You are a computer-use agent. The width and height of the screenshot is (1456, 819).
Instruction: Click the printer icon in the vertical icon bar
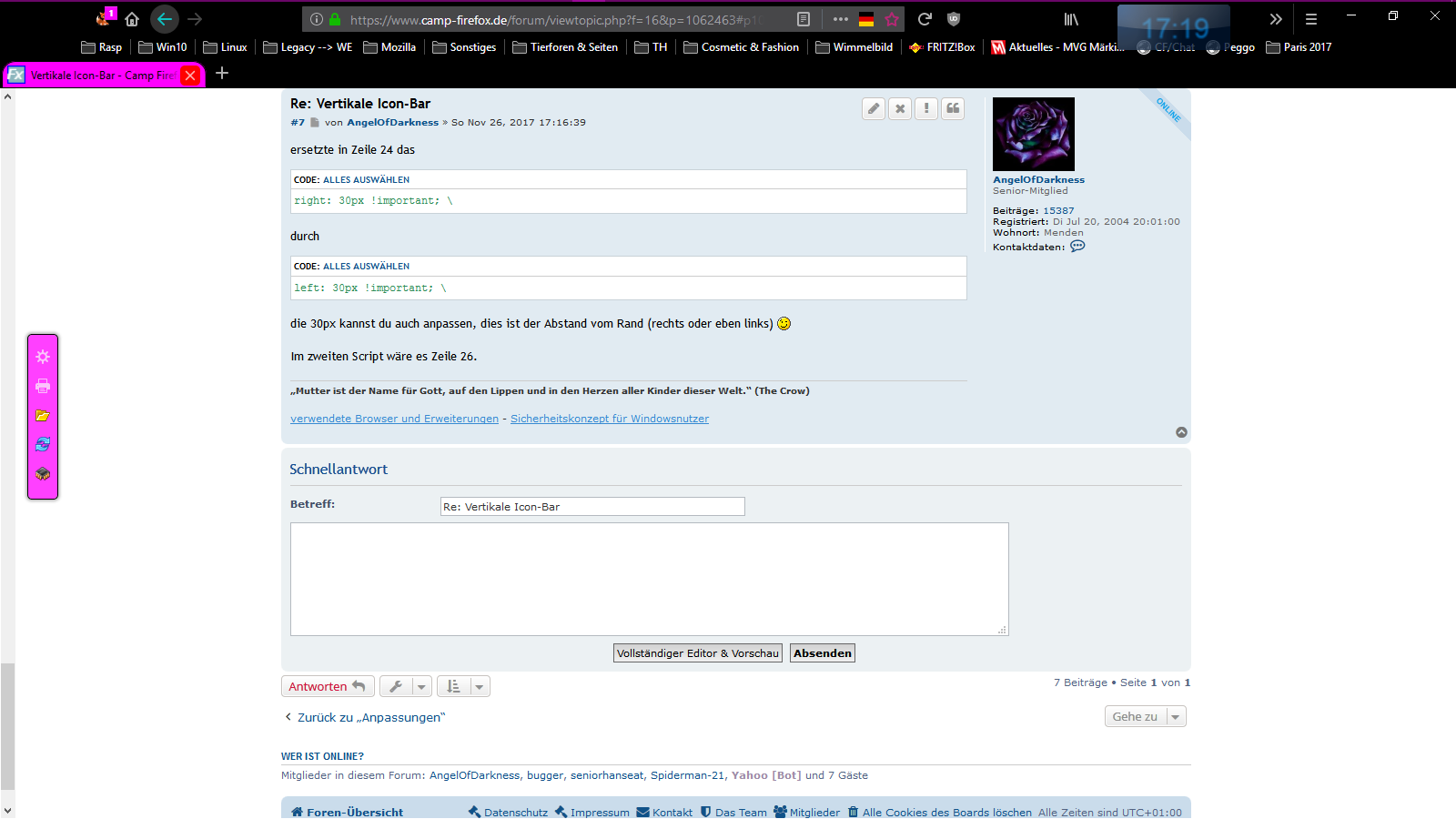tap(43, 386)
